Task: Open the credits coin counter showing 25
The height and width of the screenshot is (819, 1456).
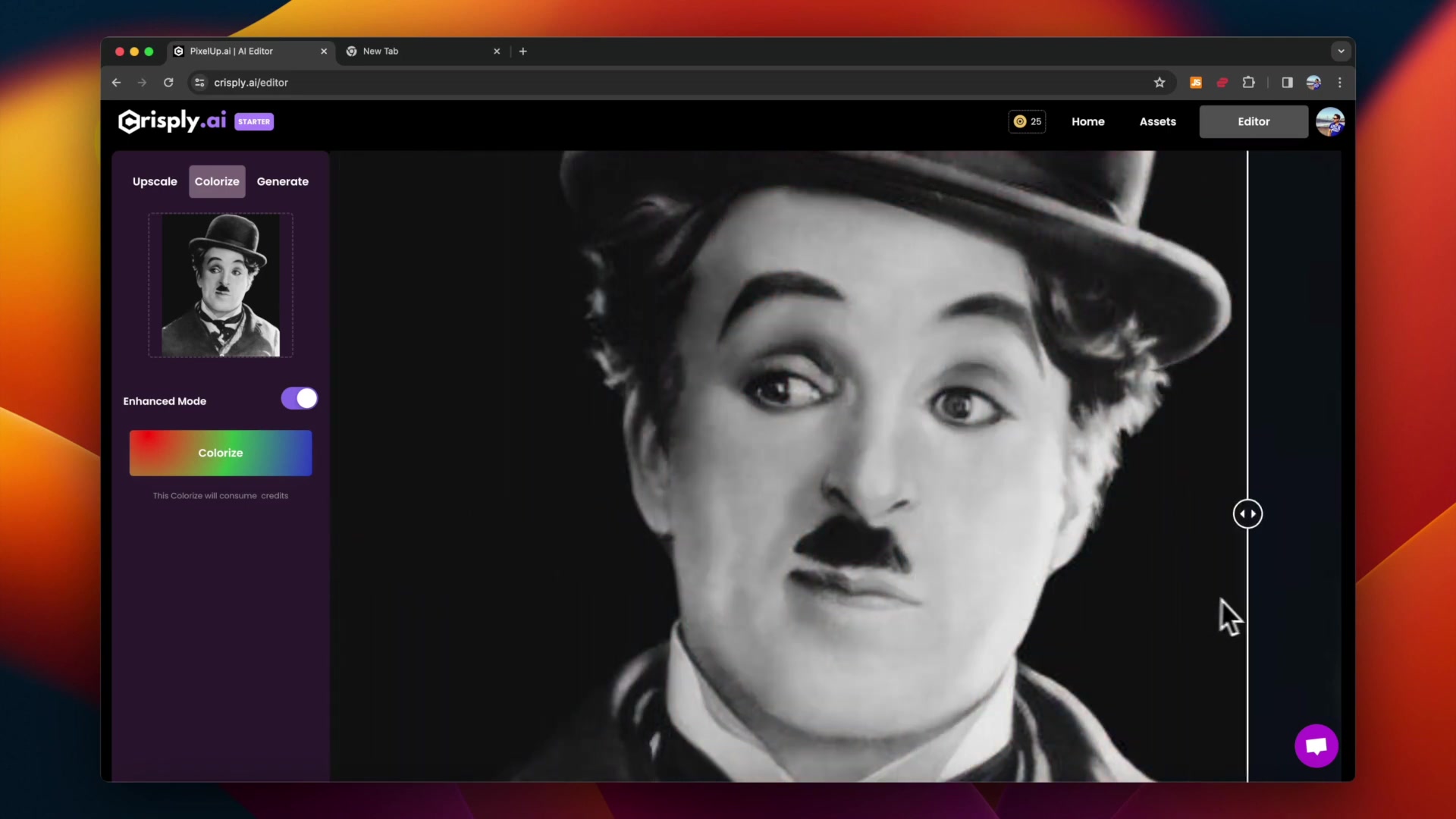Action: [x=1027, y=121]
